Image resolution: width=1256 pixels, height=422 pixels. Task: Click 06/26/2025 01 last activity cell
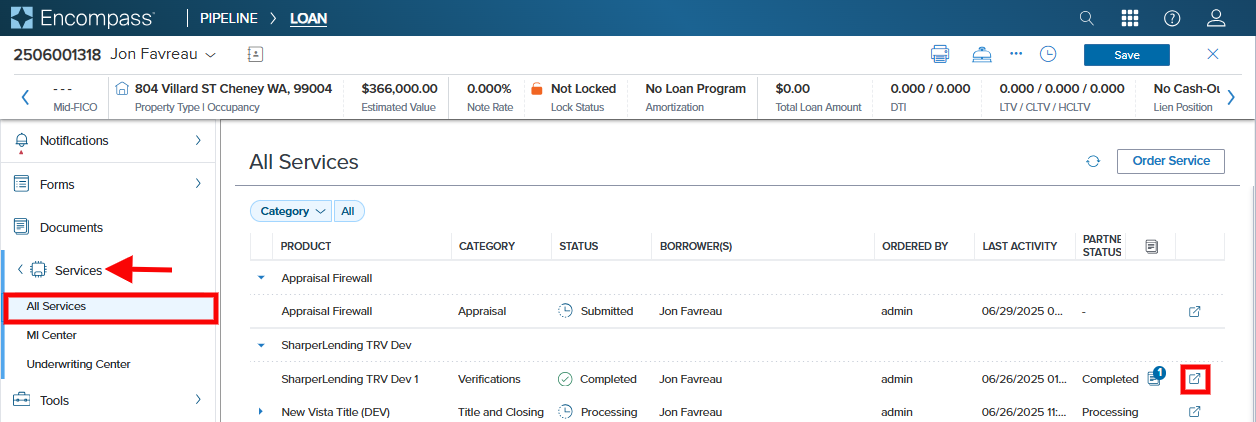pyautogui.click(x=1025, y=379)
